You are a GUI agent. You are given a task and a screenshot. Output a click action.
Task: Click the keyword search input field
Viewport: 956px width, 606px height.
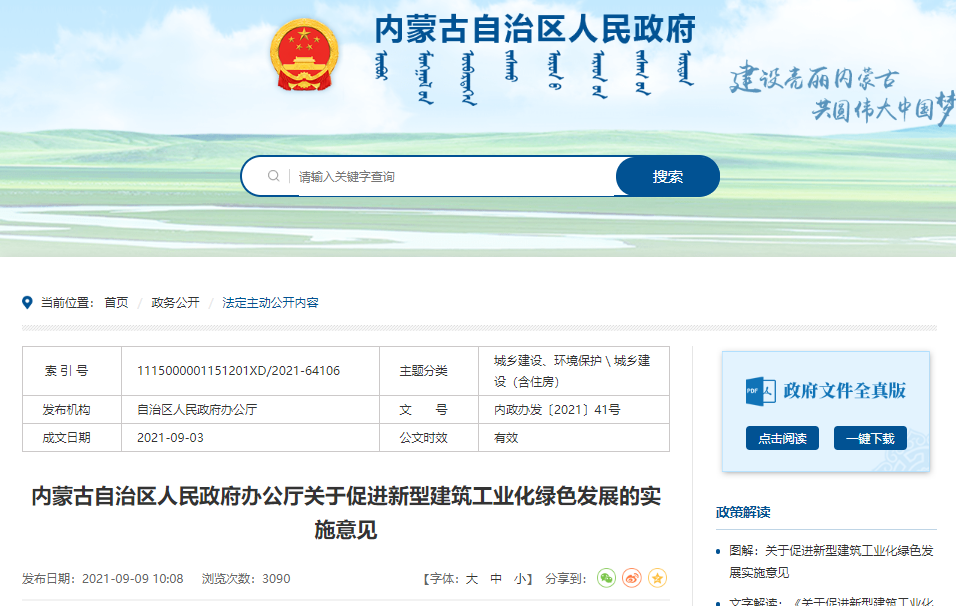click(x=430, y=175)
